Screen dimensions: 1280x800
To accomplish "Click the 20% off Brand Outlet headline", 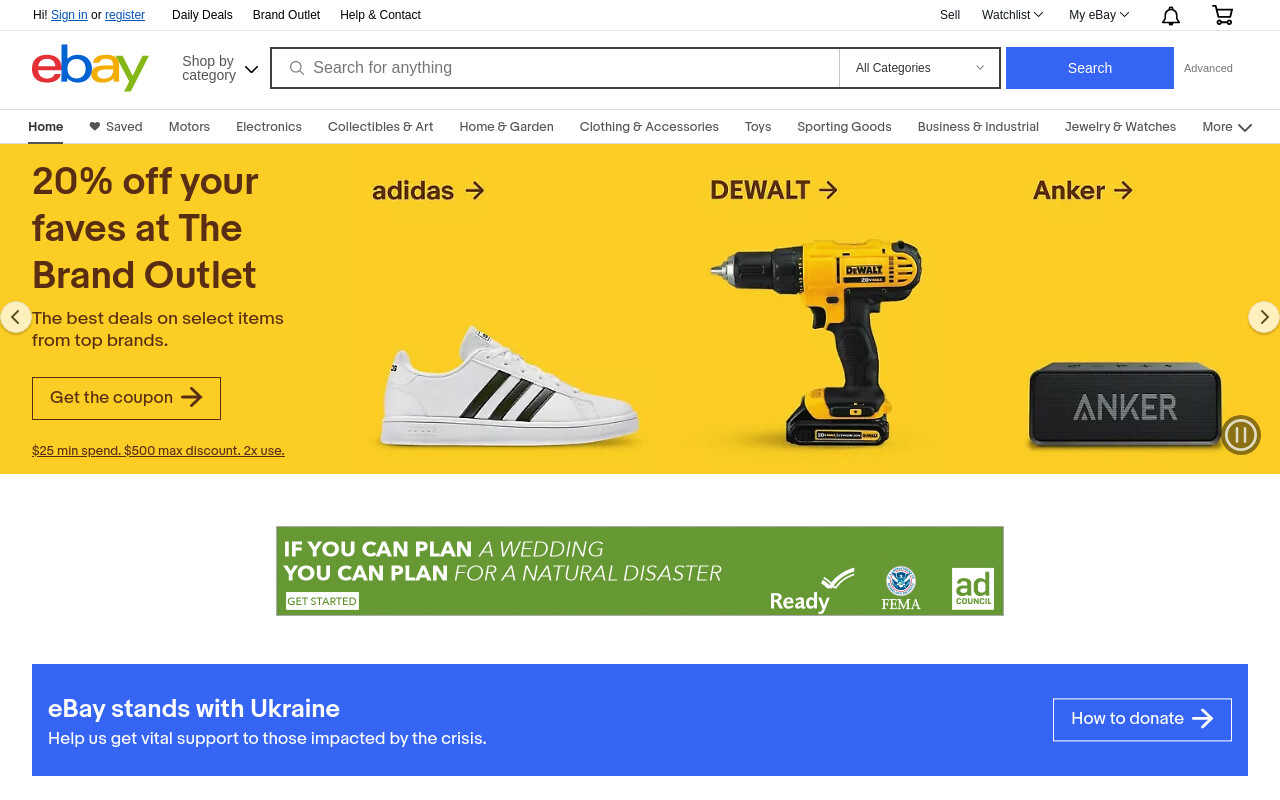I will (145, 229).
